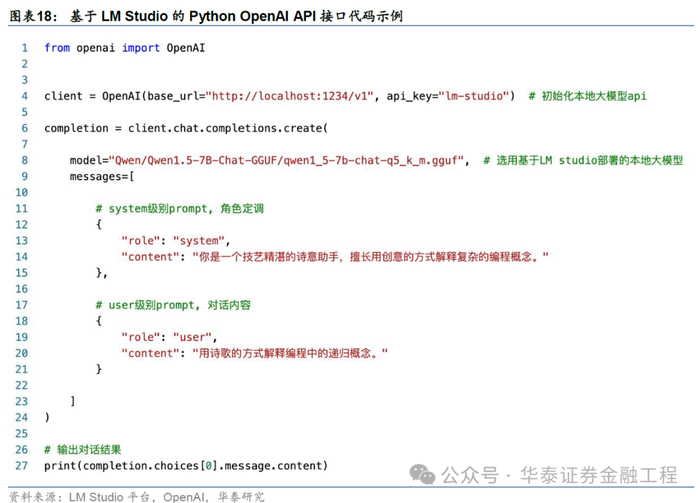Click line number 25 in the gutter
Screen dimensions: 700x503
21,433
